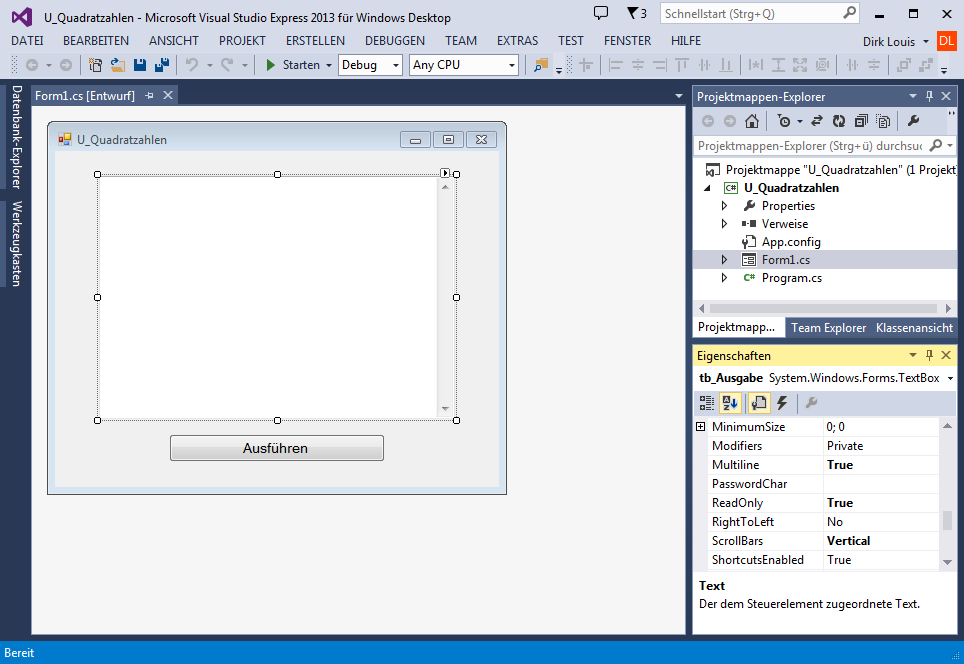Click the refresh icon in Projektmappen-Explorer
Image resolution: width=964 pixels, height=664 pixels.
tap(839, 121)
